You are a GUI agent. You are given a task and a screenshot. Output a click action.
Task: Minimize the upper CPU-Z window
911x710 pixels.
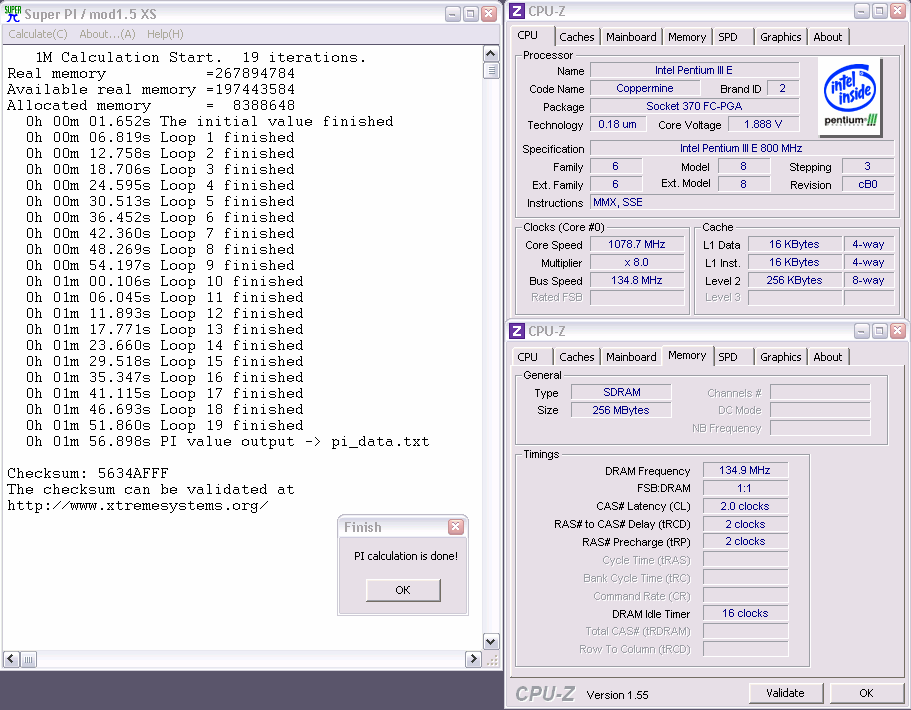862,11
